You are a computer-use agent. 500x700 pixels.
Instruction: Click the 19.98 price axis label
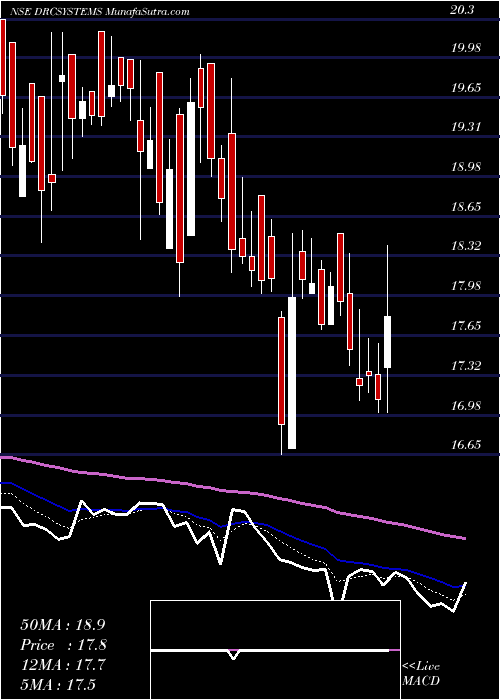coord(466,48)
